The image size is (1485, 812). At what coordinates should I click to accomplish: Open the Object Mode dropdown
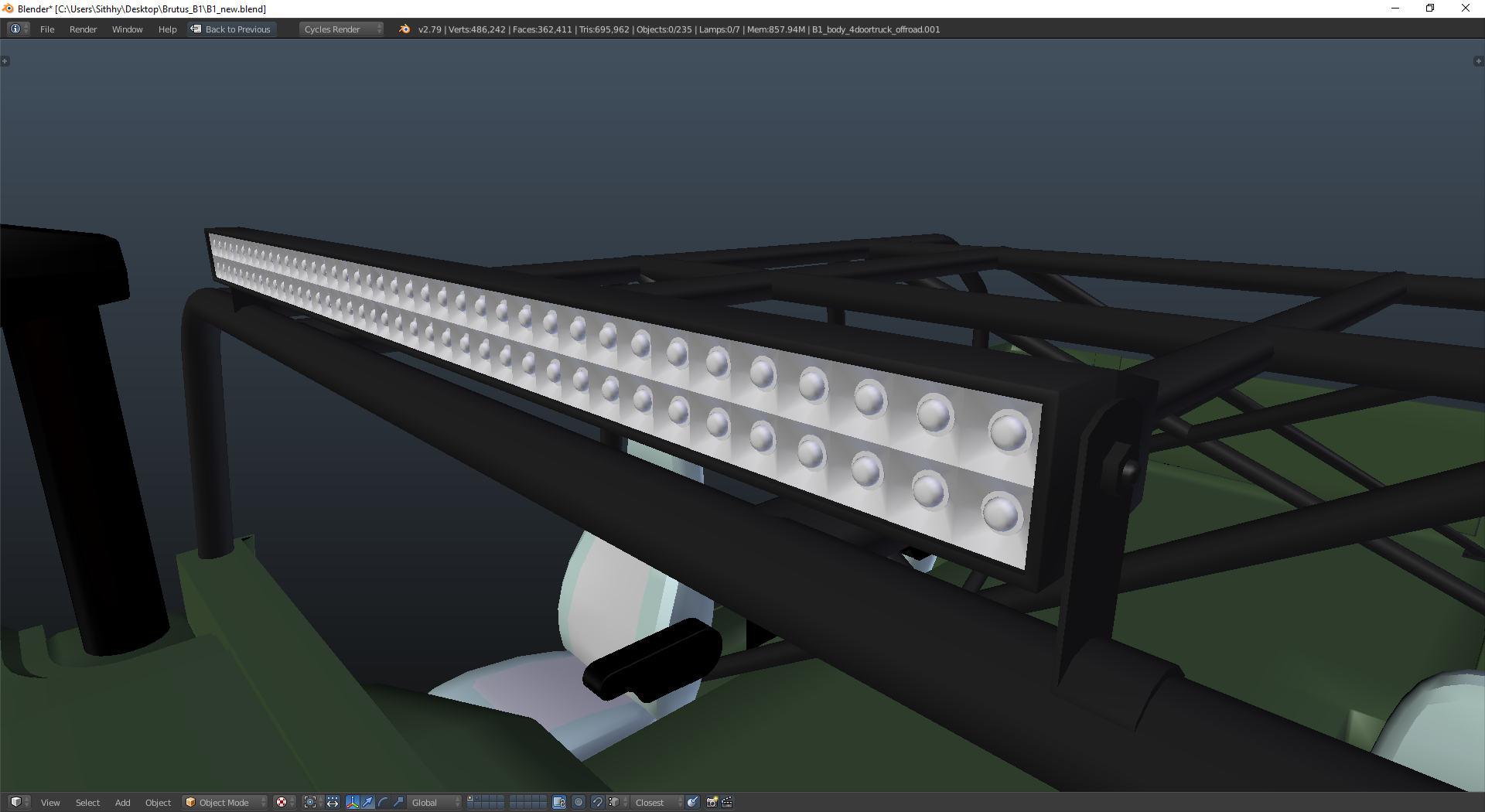coord(225,802)
